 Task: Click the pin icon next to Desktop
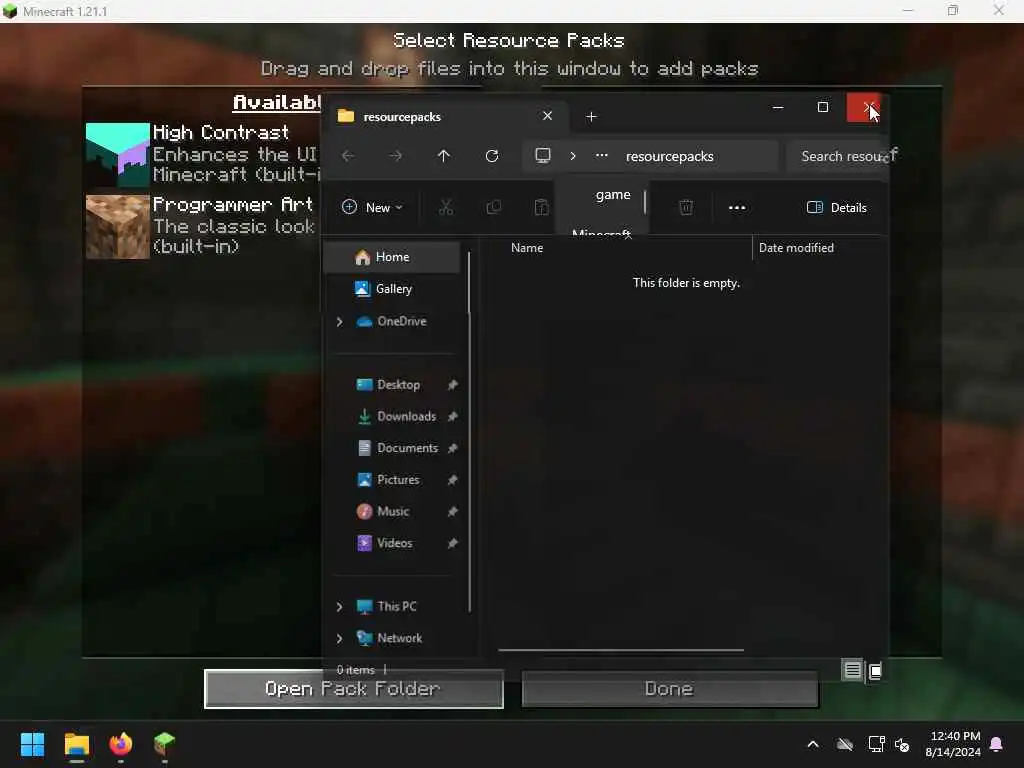[x=452, y=385]
